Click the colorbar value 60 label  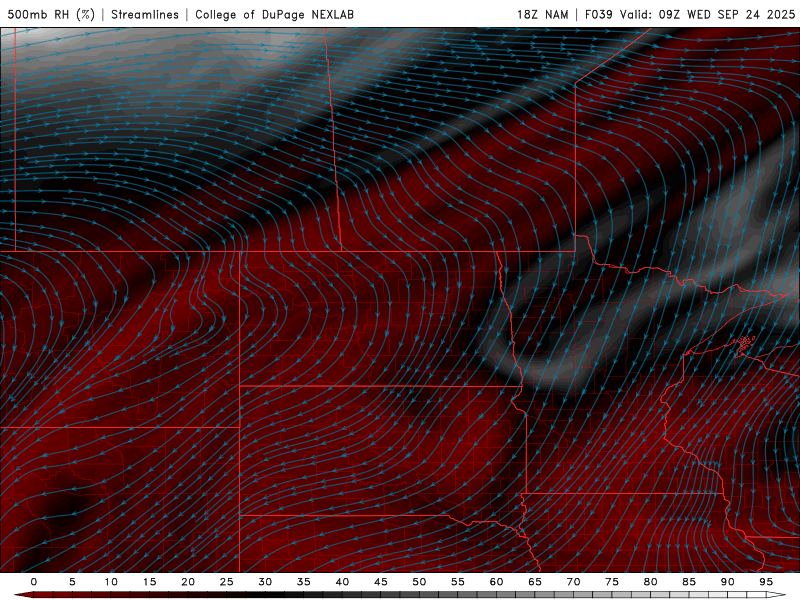pos(496,582)
